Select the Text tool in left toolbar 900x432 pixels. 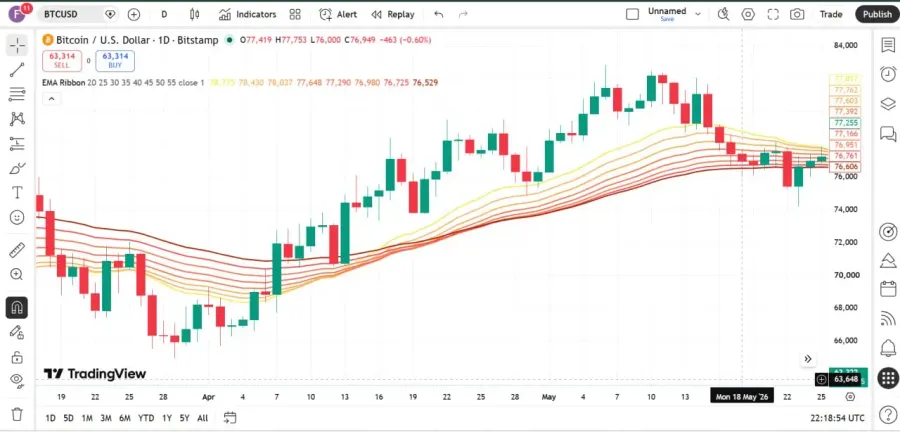tap(17, 193)
